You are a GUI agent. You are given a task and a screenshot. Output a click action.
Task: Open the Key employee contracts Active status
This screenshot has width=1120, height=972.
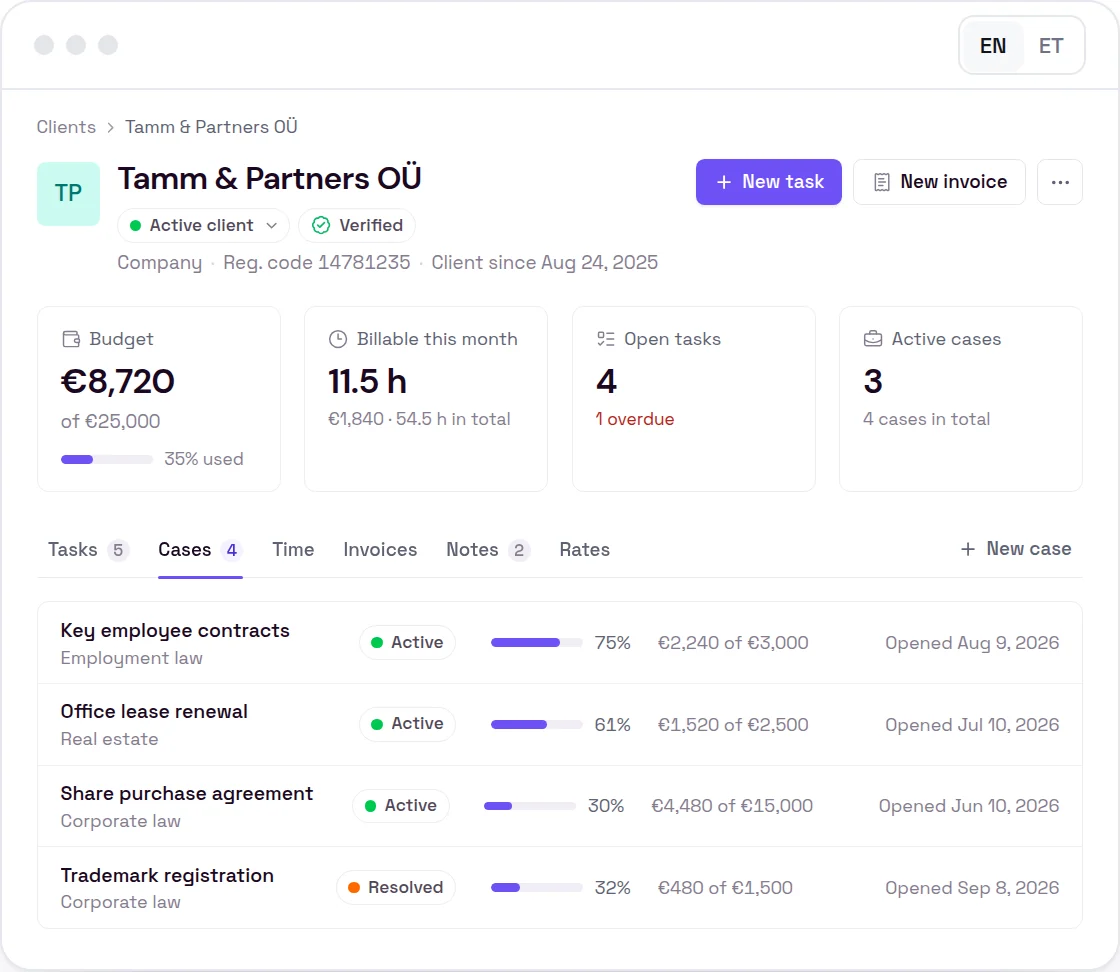407,643
